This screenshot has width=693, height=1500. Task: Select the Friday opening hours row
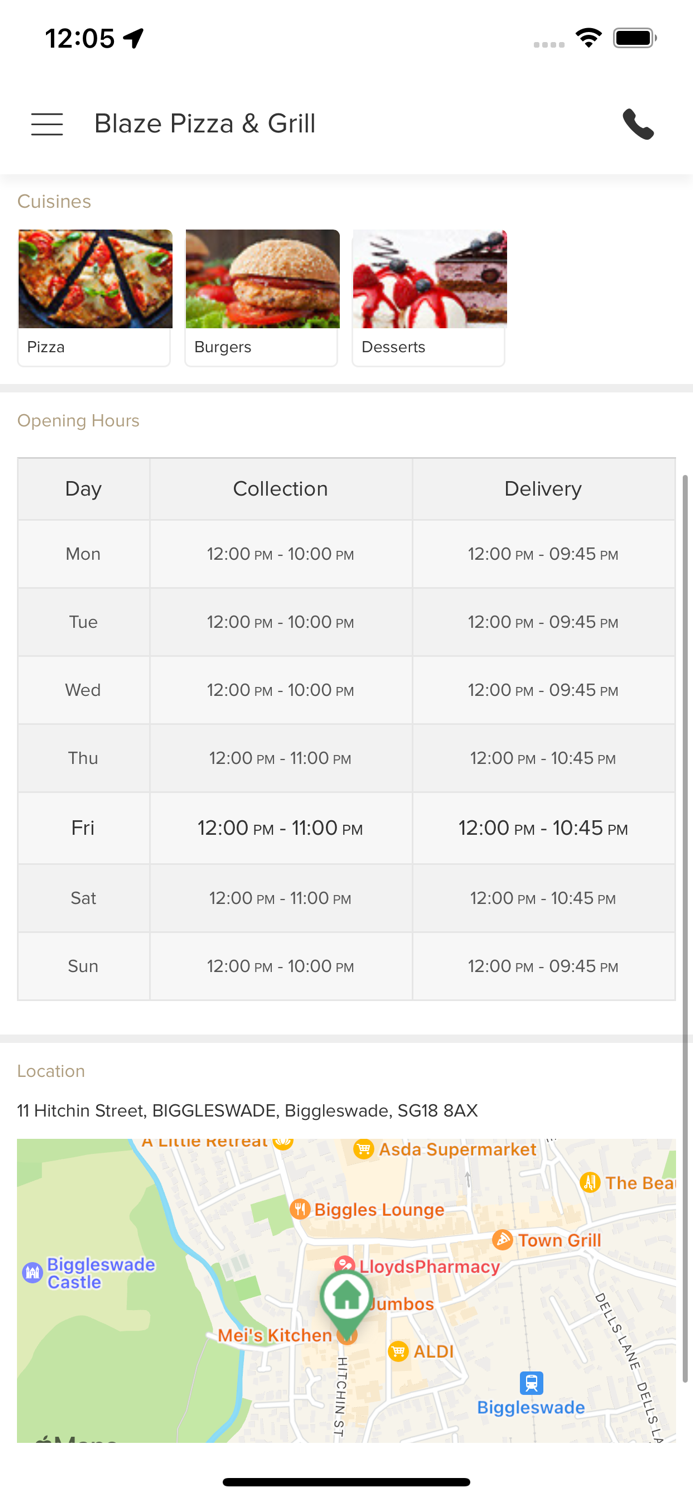346,828
